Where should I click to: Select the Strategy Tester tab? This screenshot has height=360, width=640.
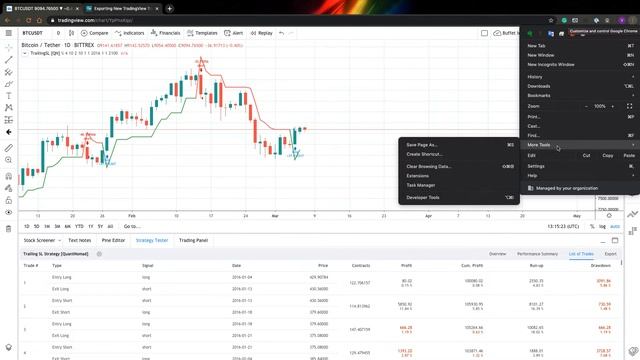(152, 240)
